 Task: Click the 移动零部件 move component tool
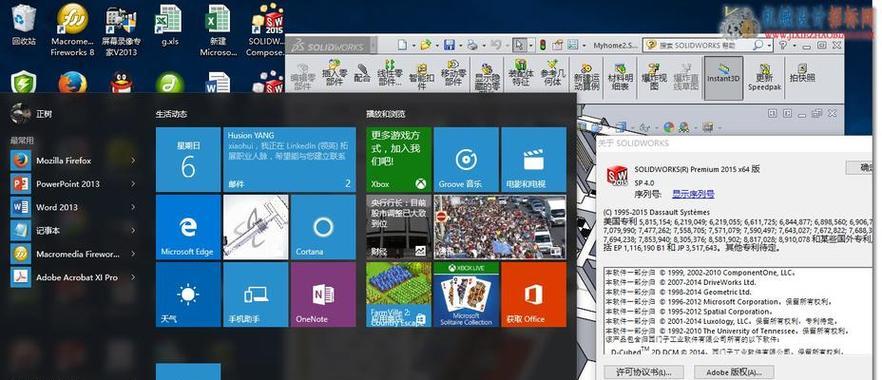click(x=453, y=73)
